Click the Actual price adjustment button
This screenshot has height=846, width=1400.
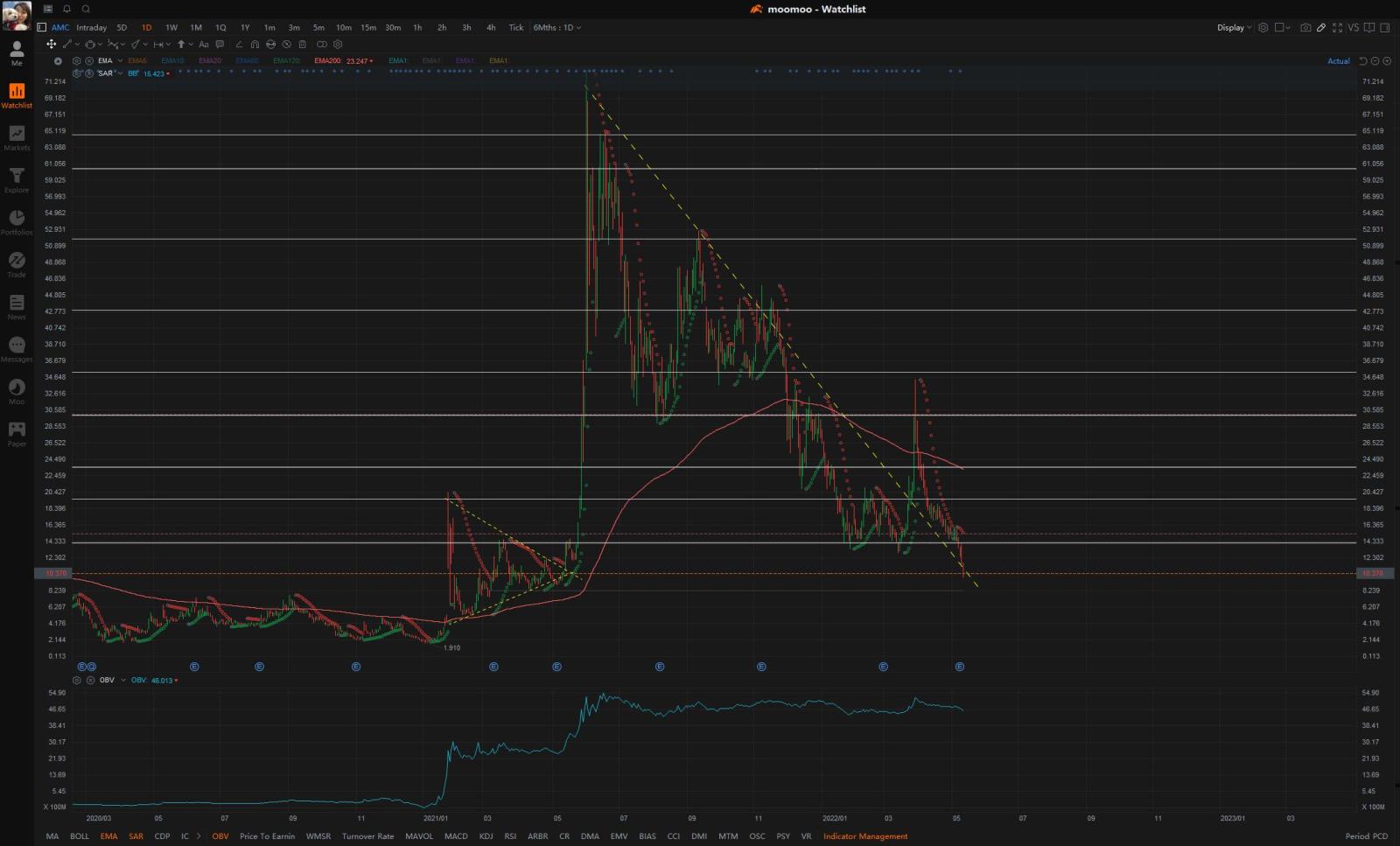point(1339,60)
